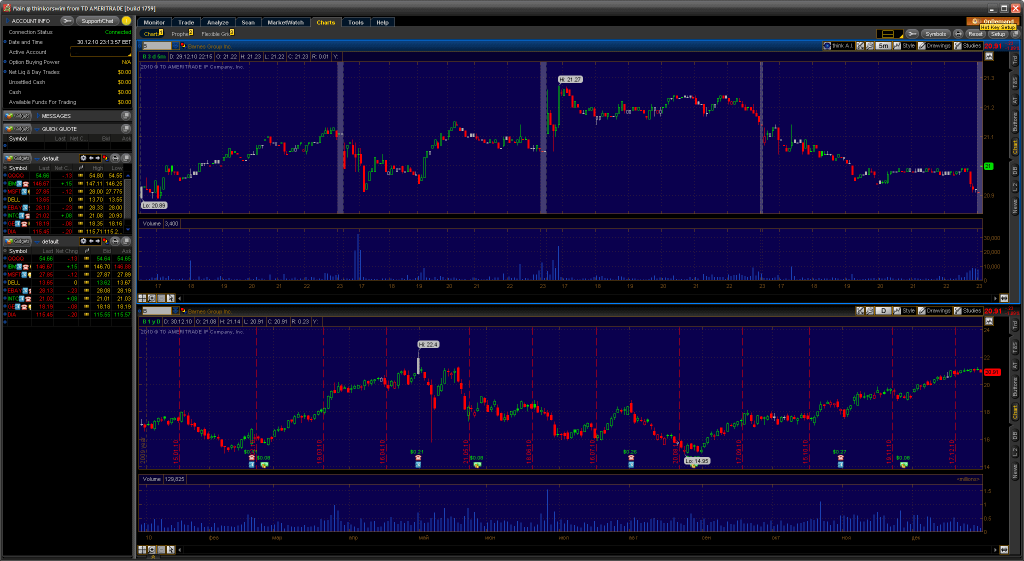Open Drawings tools on the upper chart
Viewport: 1024px width, 561px height.
pyautogui.click(x=937, y=46)
